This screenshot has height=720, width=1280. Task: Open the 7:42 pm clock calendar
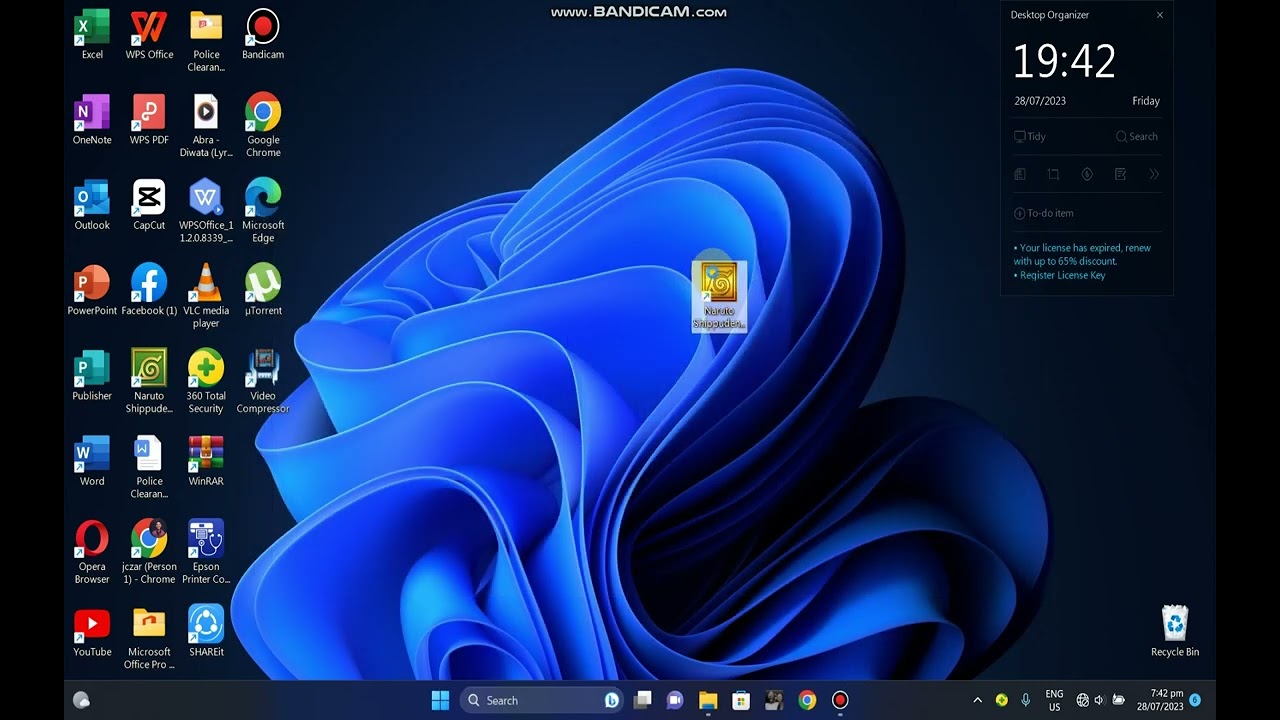(1160, 700)
